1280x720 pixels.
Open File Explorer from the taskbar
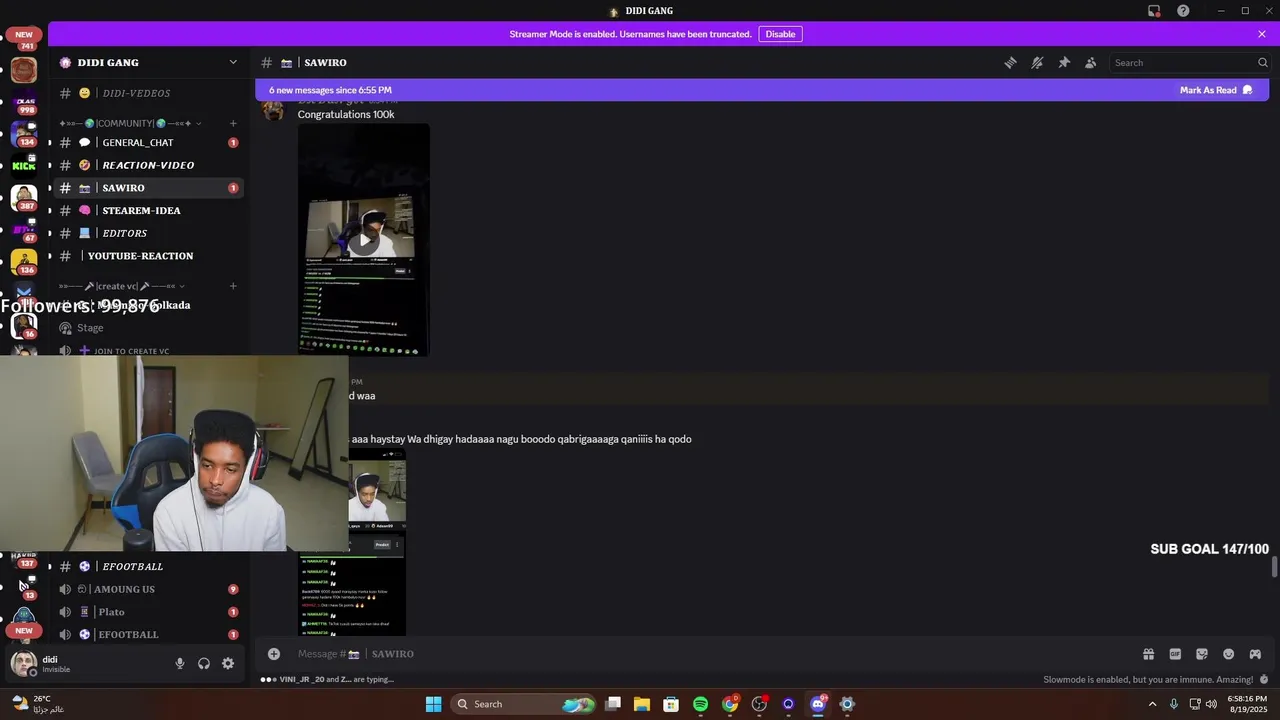point(641,704)
